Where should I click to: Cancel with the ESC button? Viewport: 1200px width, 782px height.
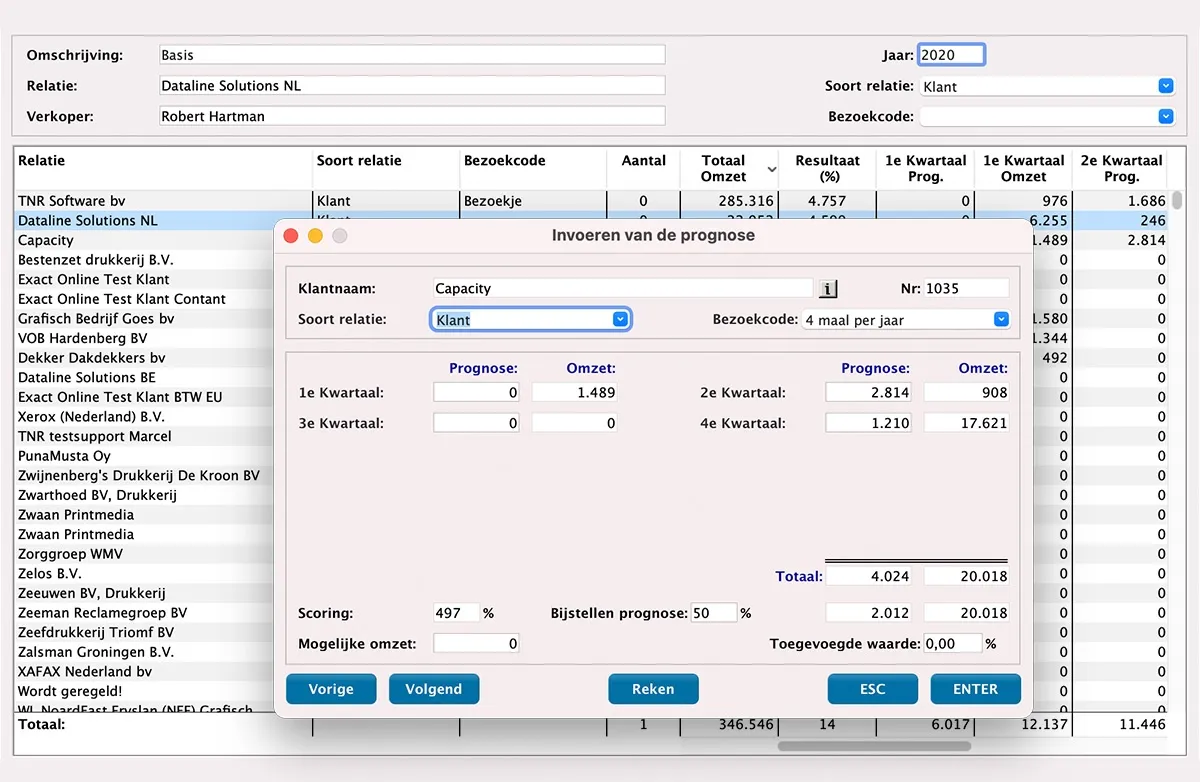point(872,689)
